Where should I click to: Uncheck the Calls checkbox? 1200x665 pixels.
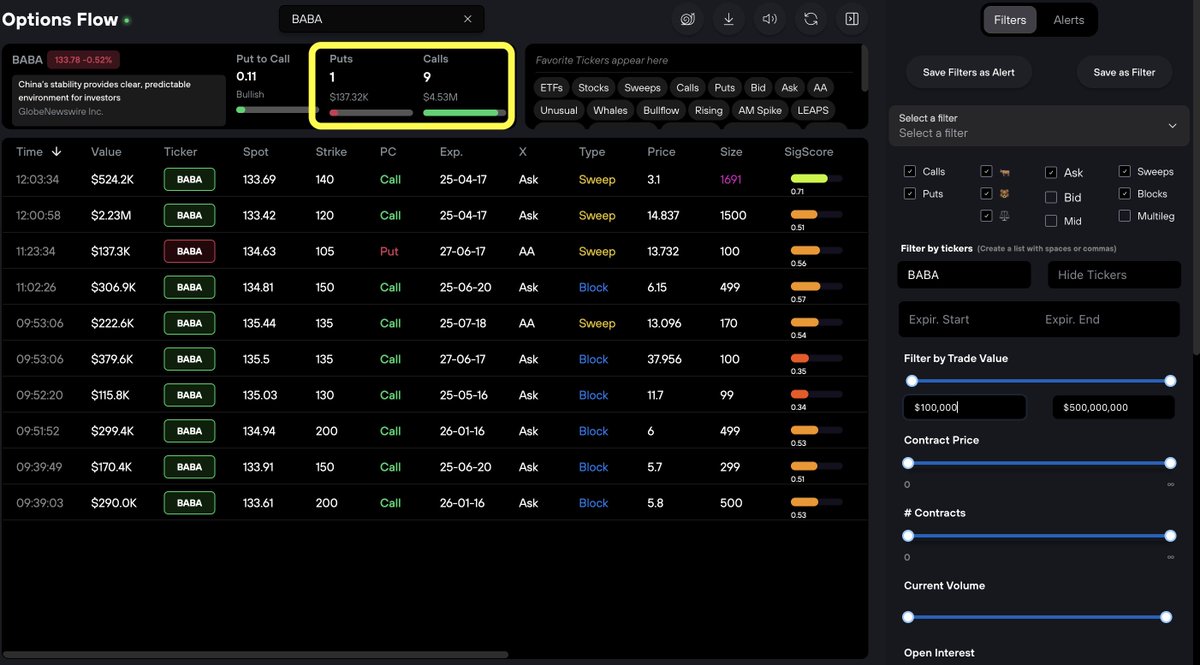(x=909, y=172)
